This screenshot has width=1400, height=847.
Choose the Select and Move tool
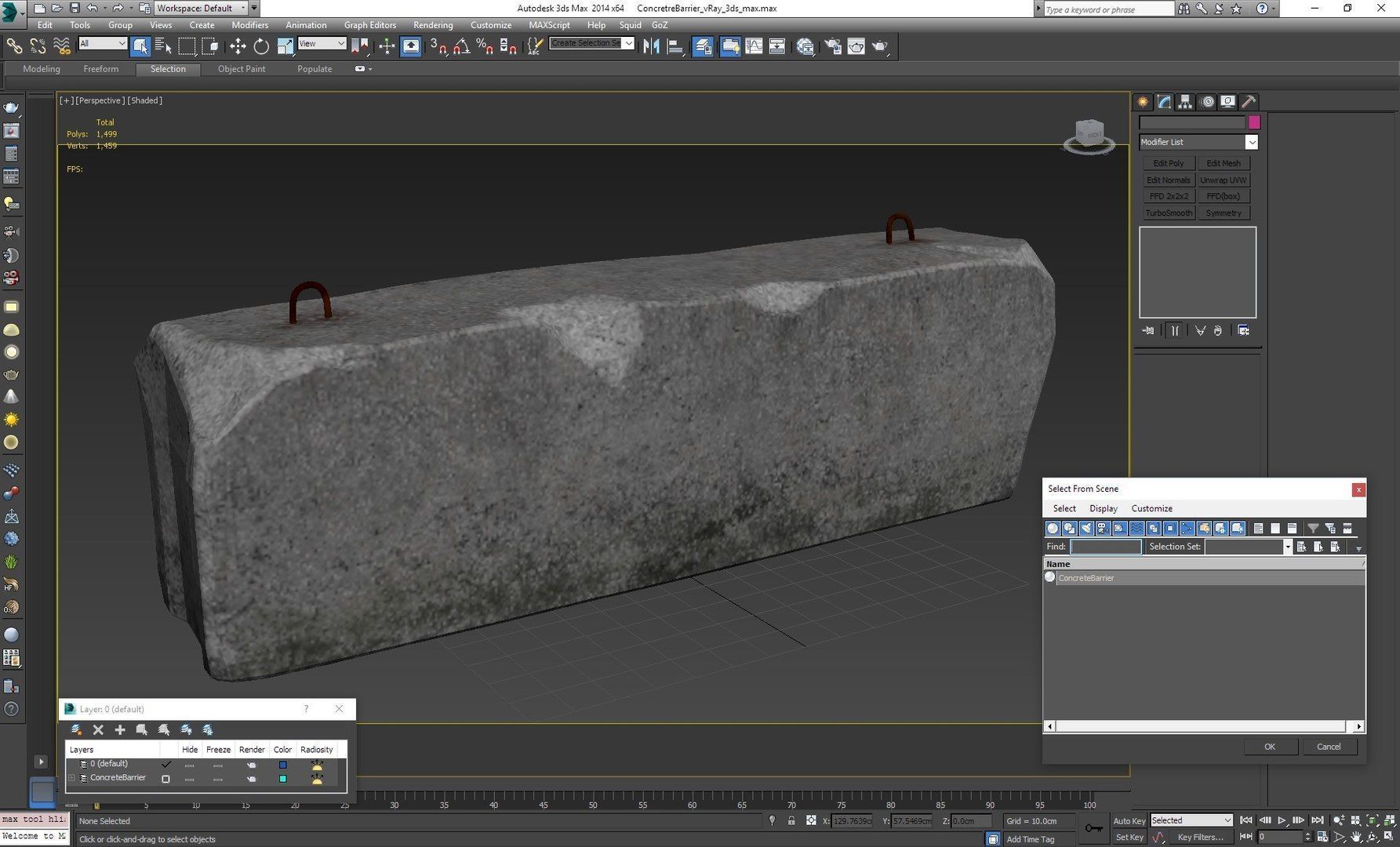click(238, 46)
